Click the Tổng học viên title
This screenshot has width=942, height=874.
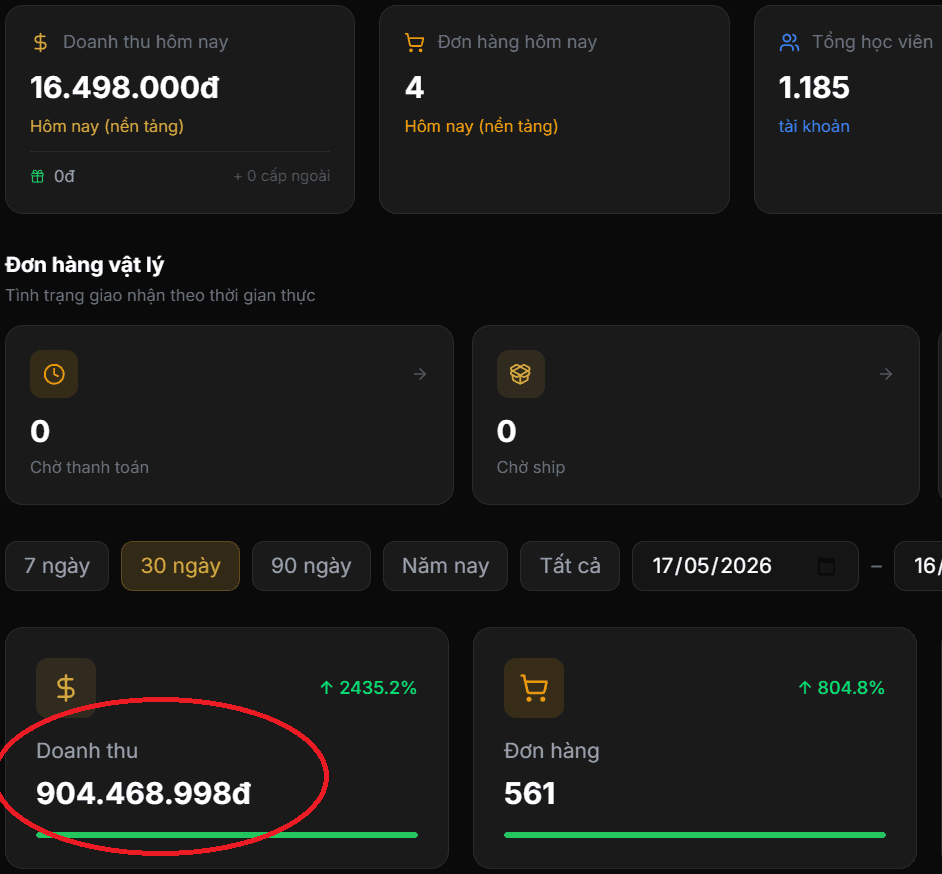pos(872,42)
